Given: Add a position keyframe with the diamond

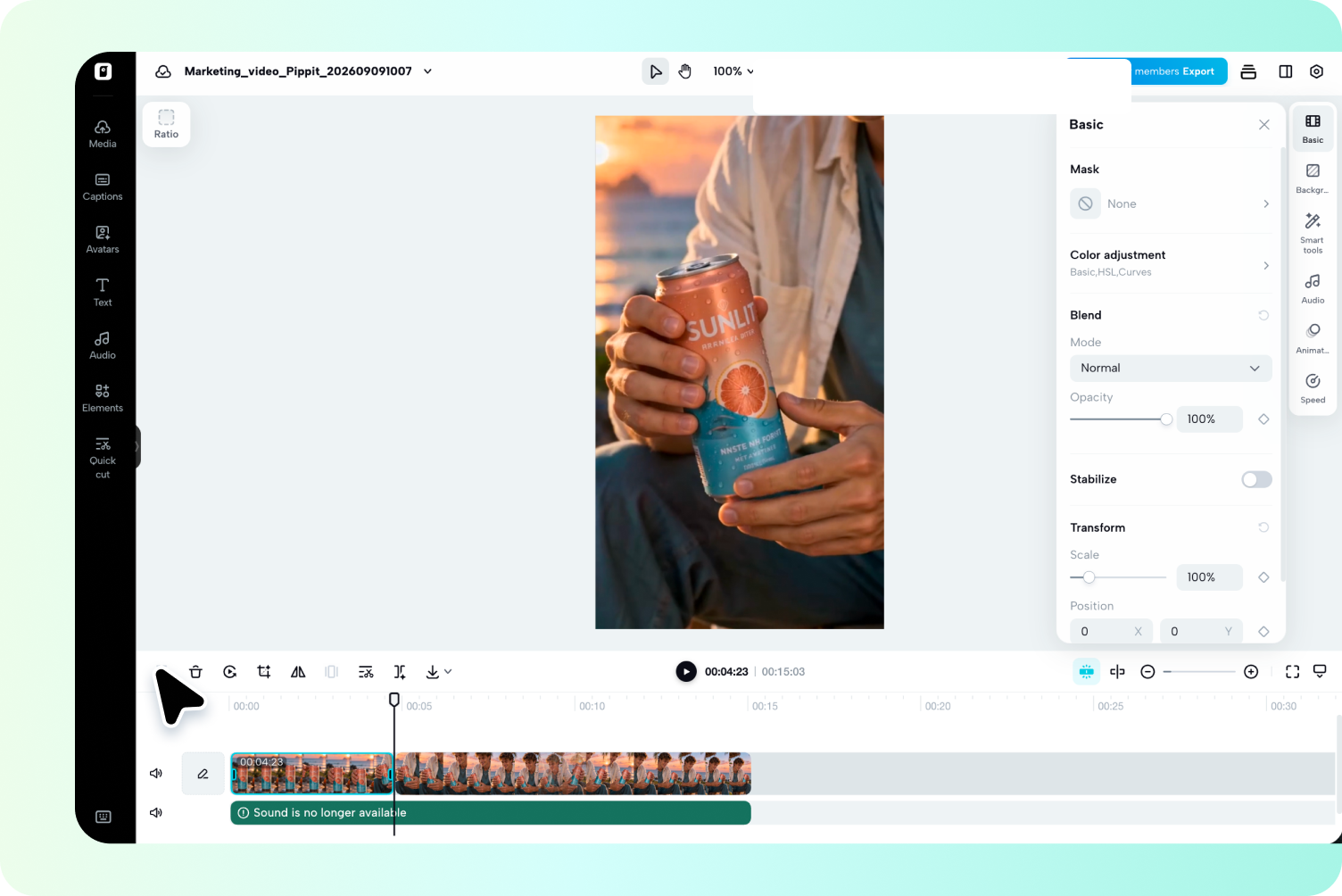Looking at the screenshot, I should [x=1263, y=632].
